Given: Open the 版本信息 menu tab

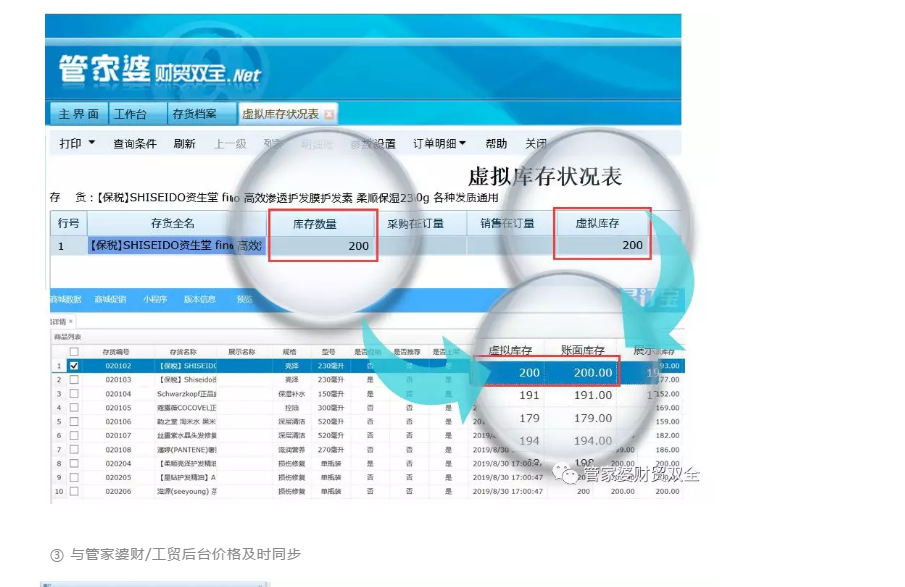Looking at the screenshot, I should [200, 299].
